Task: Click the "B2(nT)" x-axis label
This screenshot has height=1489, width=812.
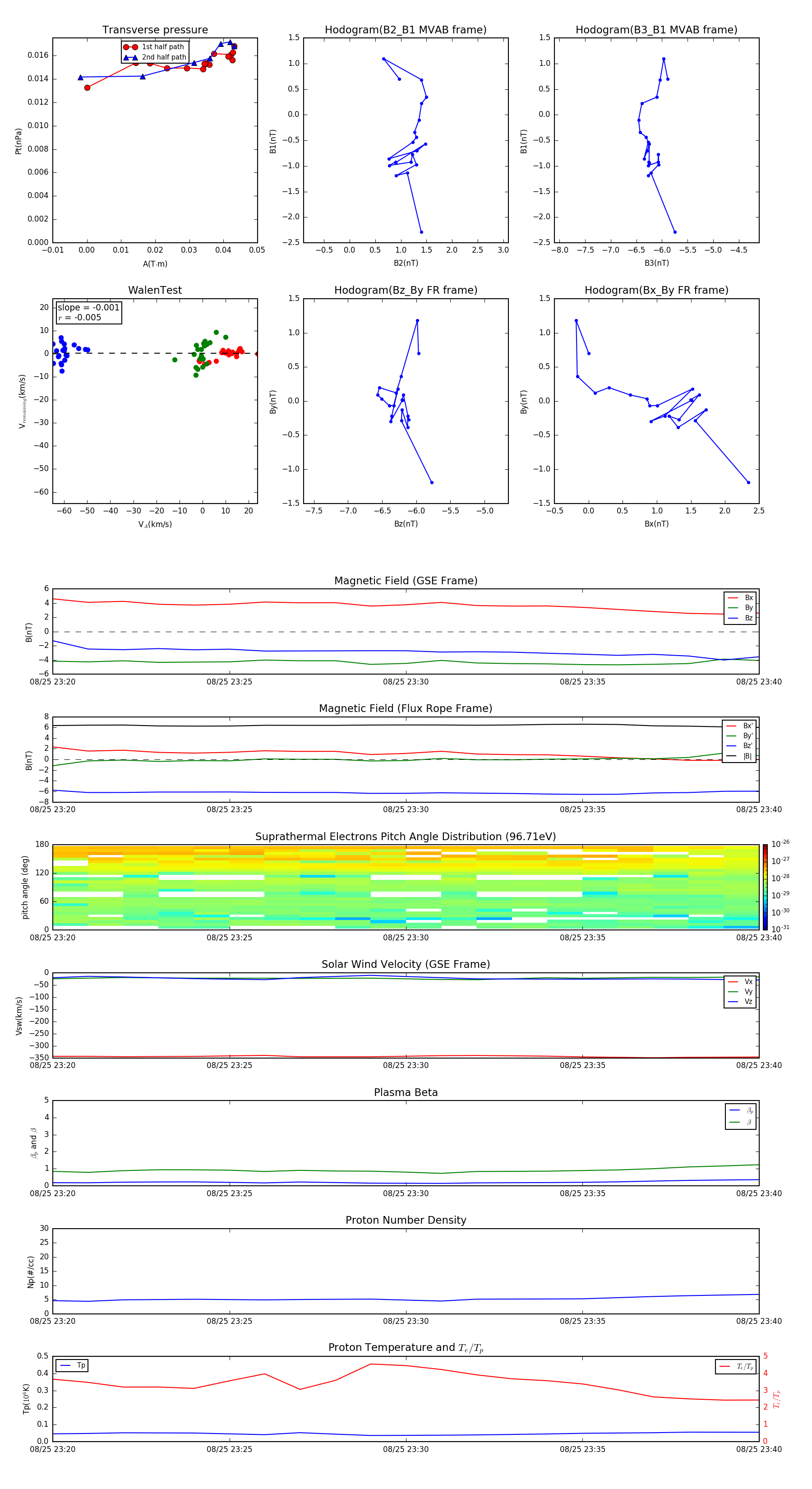Action: click(x=406, y=263)
